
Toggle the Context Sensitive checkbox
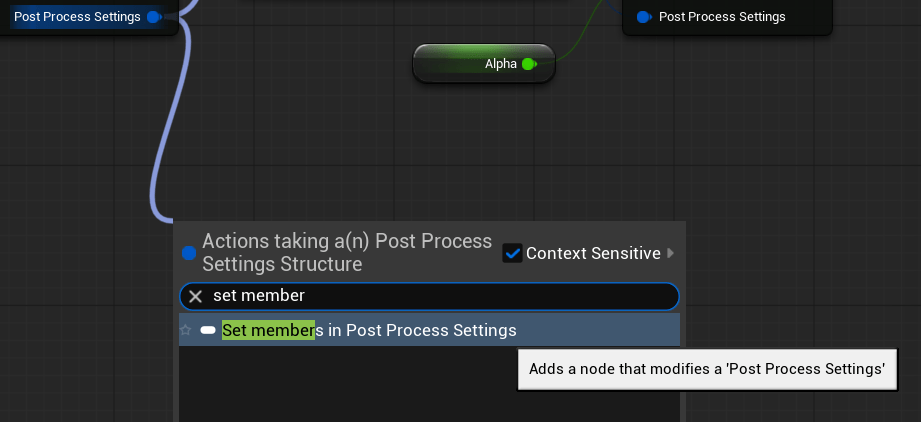tap(512, 253)
